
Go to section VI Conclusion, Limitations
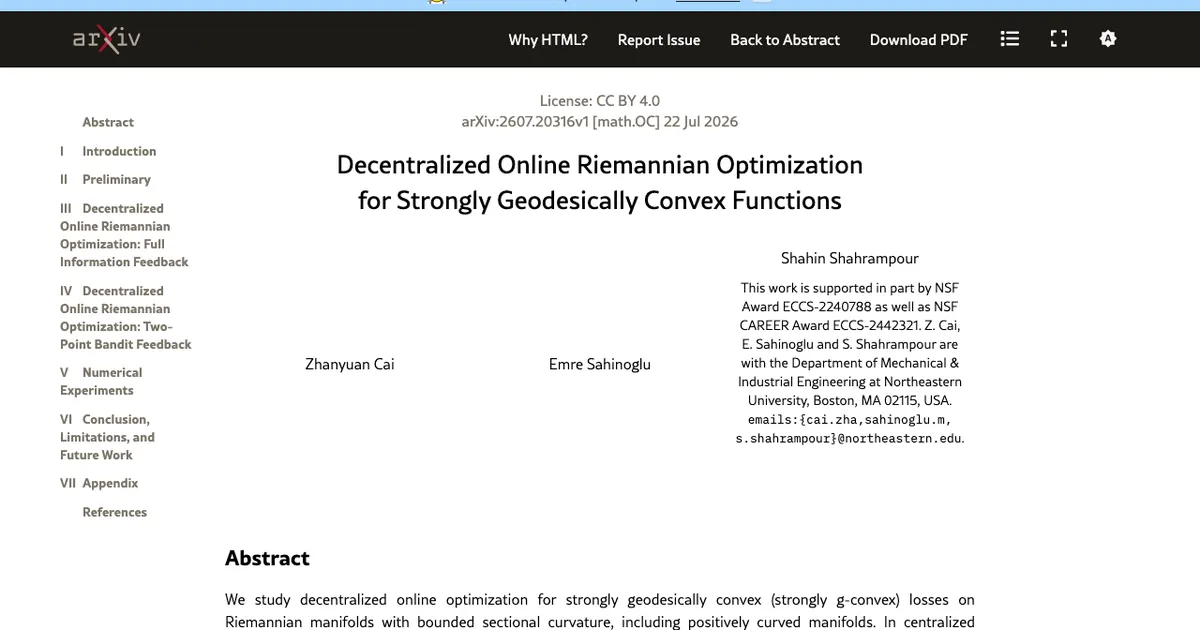pyautogui.click(x=107, y=437)
